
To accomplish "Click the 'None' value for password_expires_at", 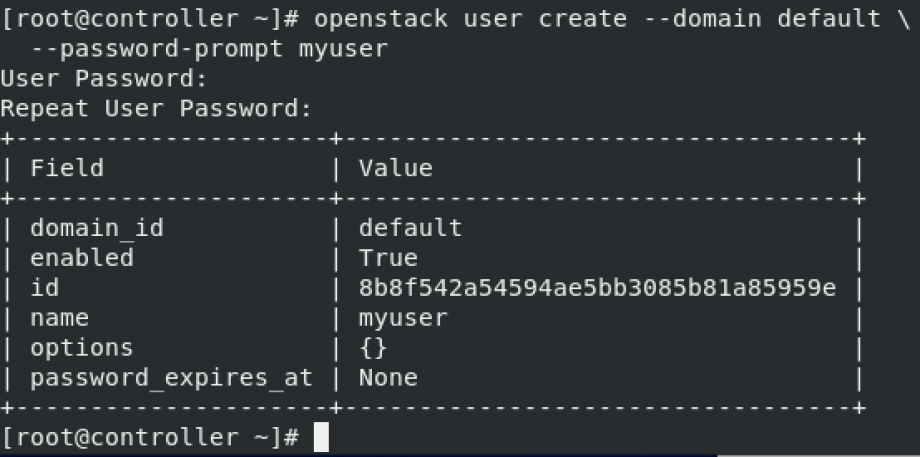I will (388, 377).
